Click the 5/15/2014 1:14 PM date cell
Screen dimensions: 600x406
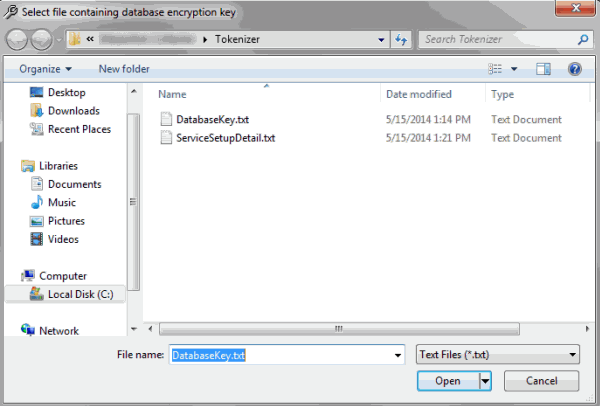coord(428,119)
